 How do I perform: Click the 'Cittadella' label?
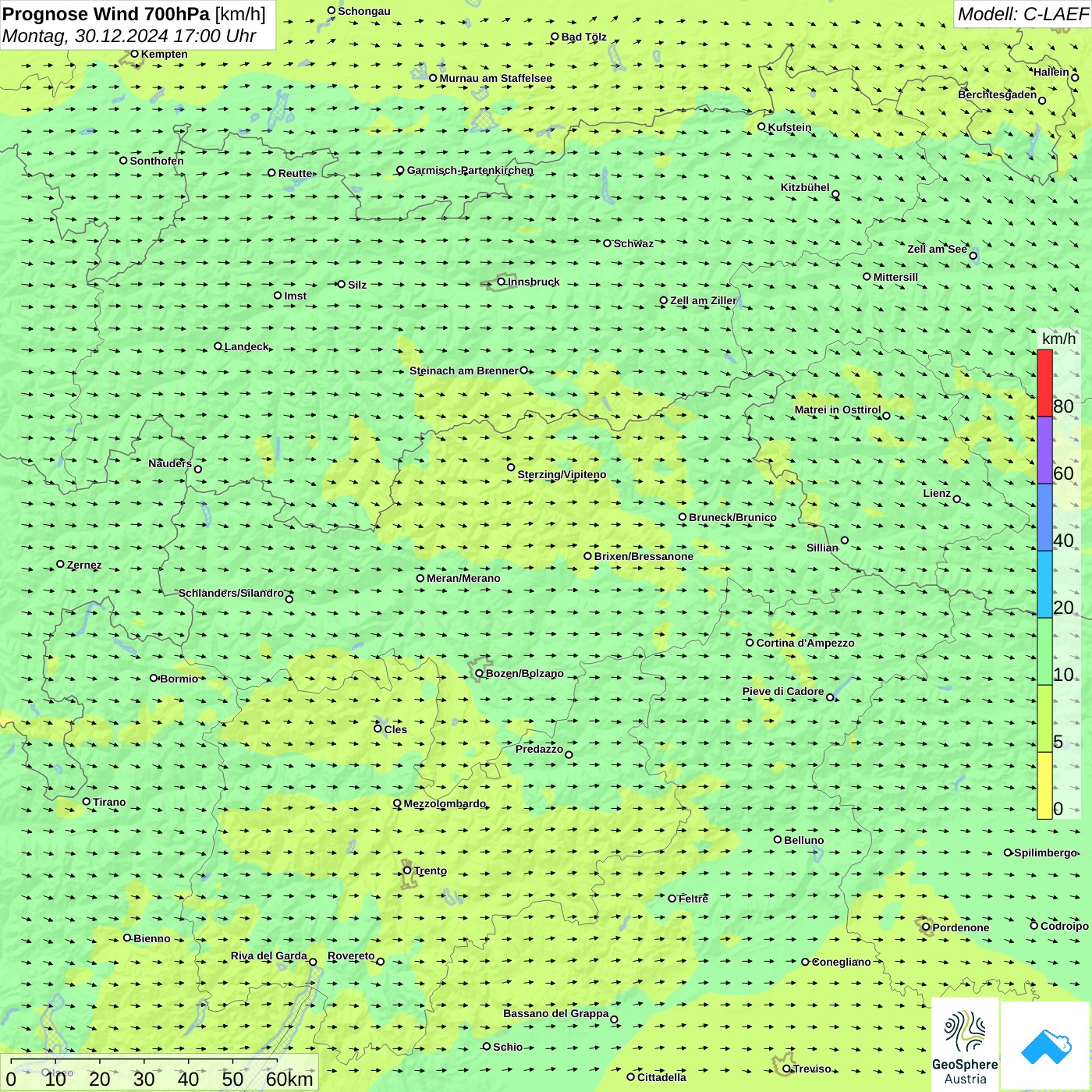[x=662, y=1077]
